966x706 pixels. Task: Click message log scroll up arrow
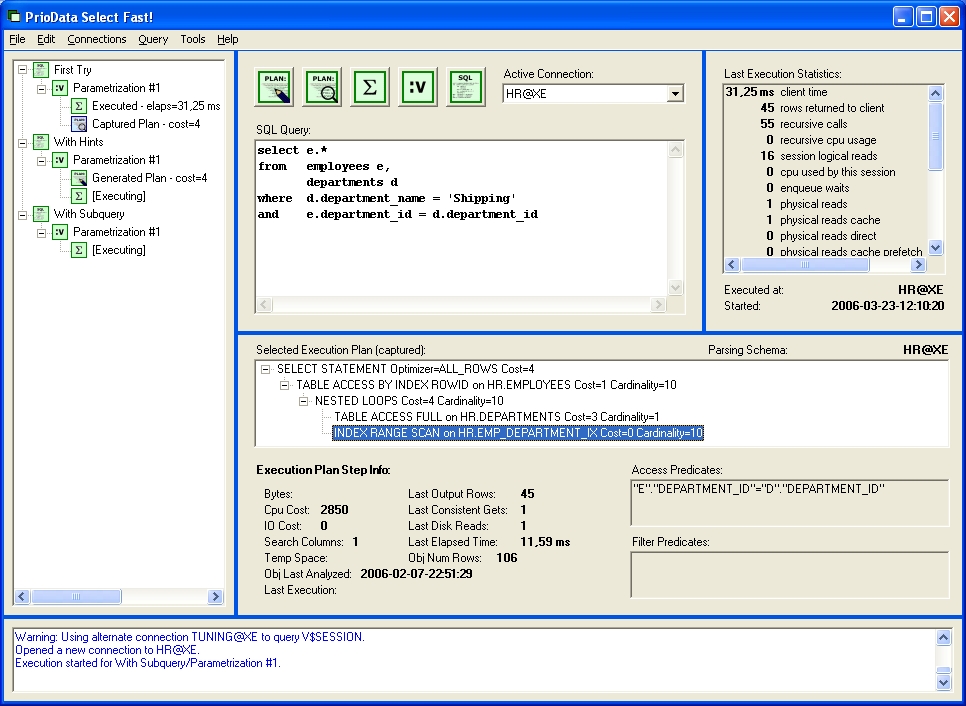point(943,638)
